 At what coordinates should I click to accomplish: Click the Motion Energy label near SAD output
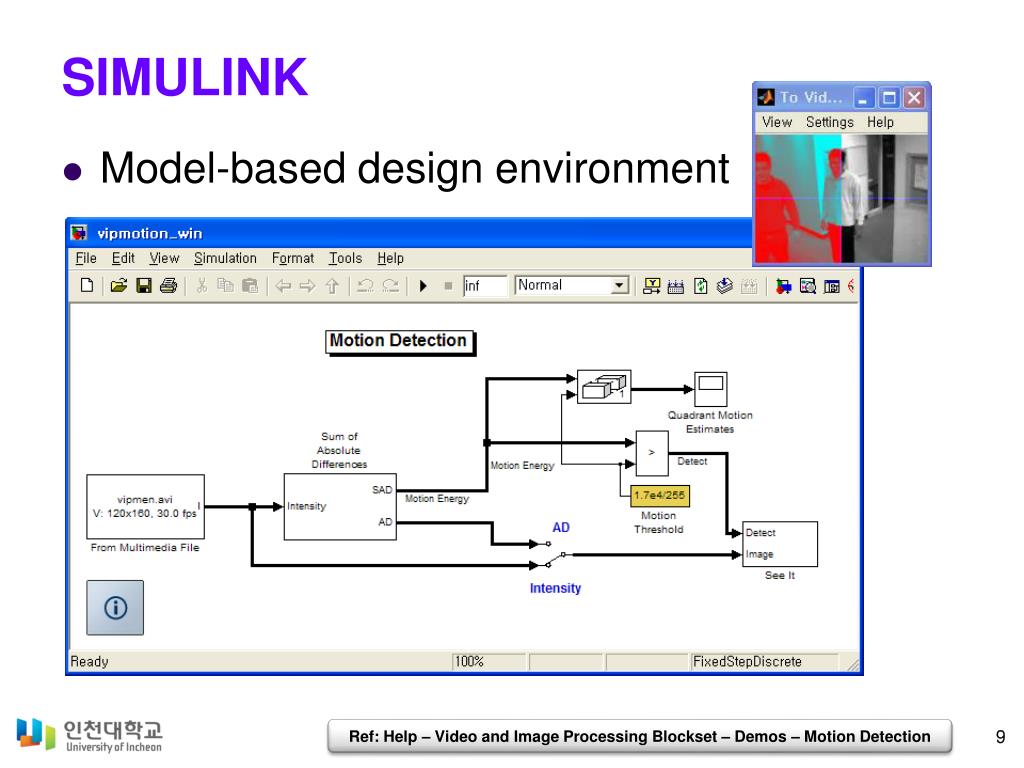coord(437,498)
